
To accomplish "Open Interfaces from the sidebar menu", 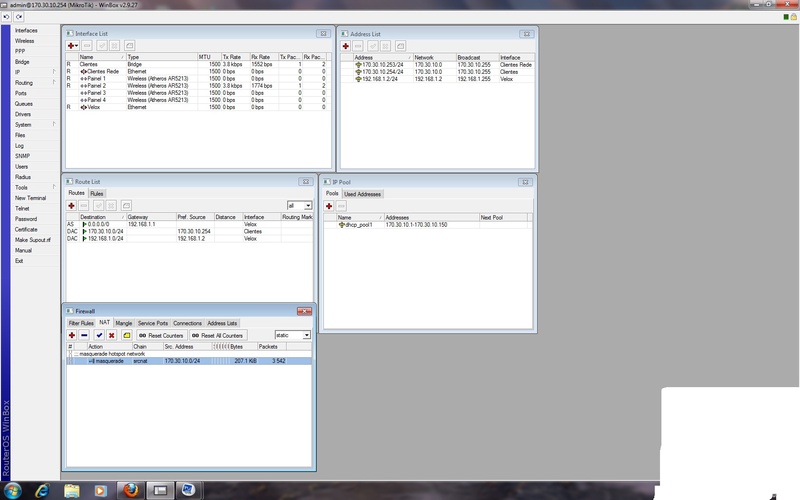I will (26, 31).
